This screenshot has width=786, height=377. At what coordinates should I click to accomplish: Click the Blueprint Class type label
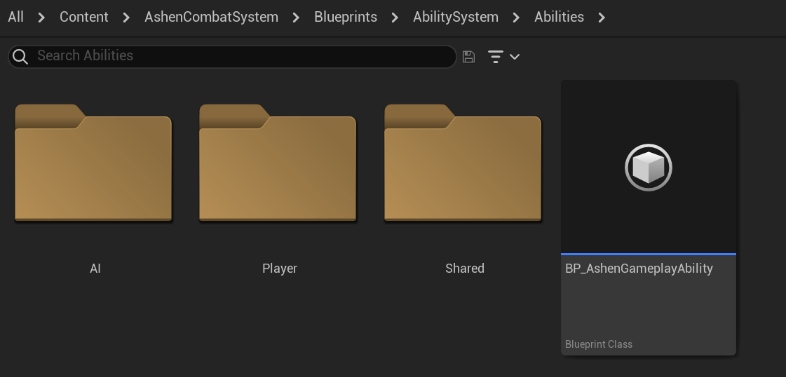coord(599,344)
